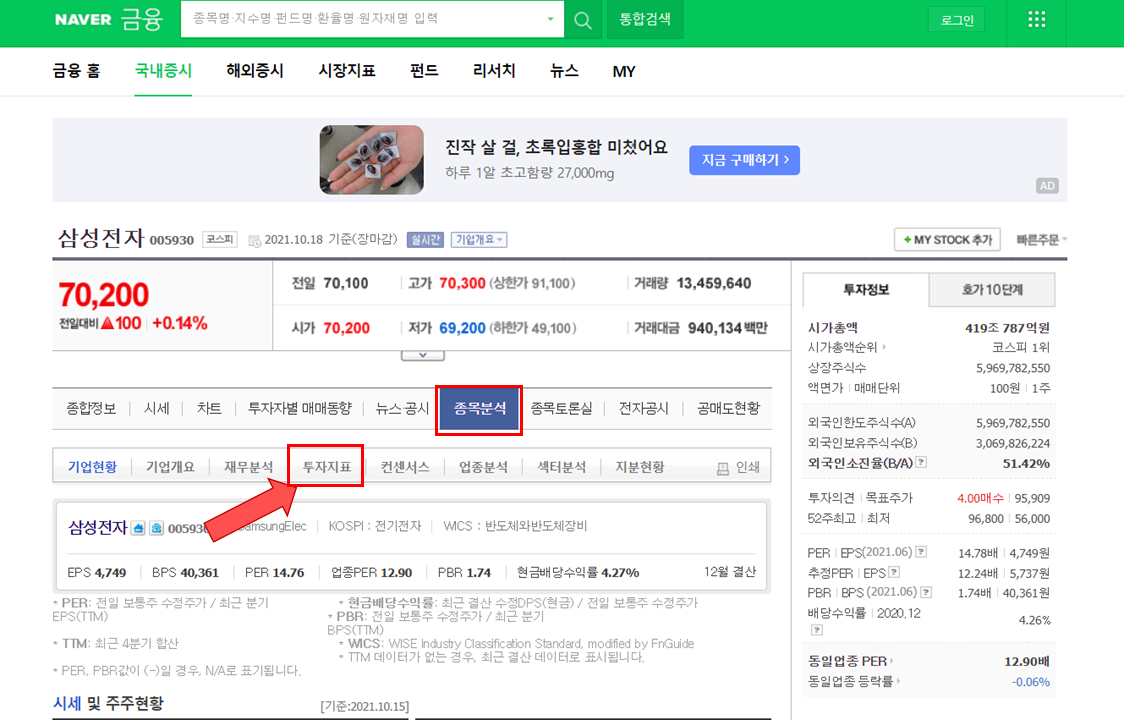1124x720 pixels.
Task: Switch to the 뉴스·공시 tab
Action: (x=402, y=409)
